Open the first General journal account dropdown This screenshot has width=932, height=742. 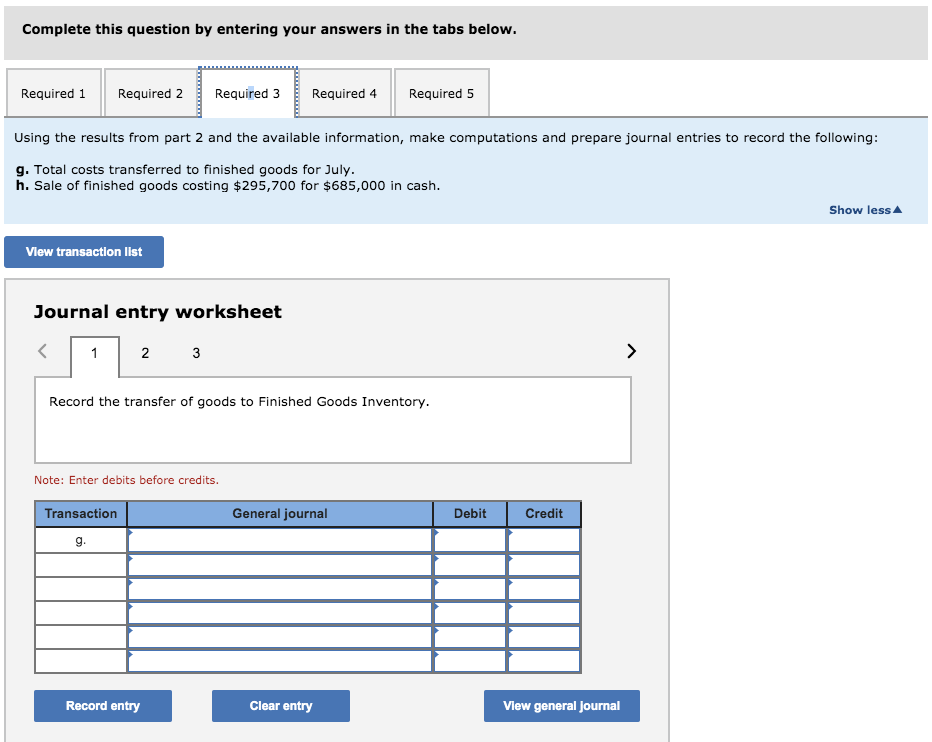tap(280, 540)
